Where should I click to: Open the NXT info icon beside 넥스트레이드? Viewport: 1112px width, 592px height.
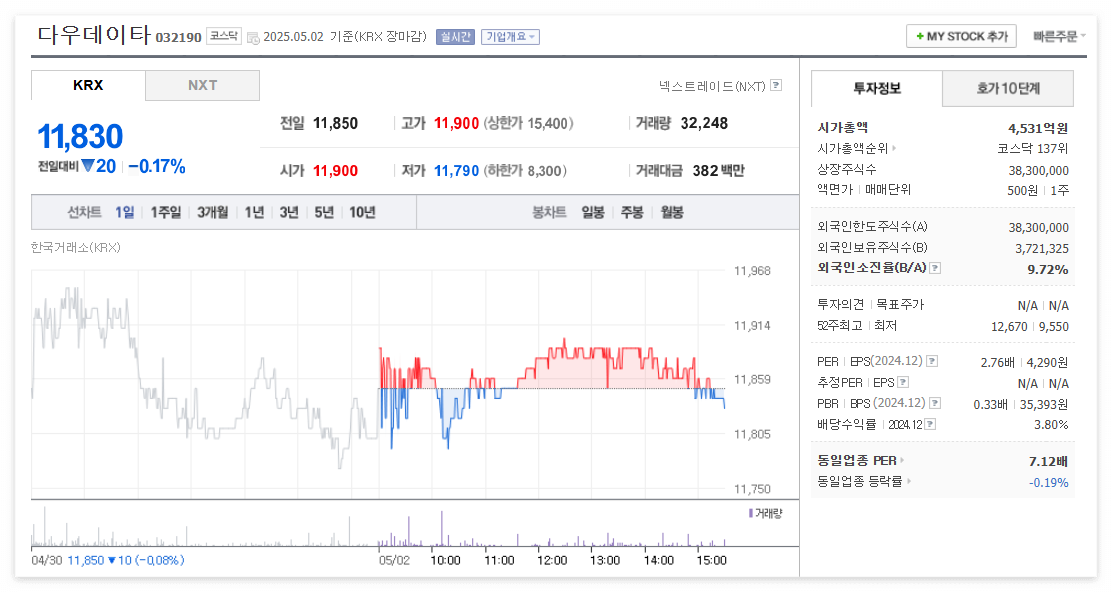pyautogui.click(x=776, y=85)
